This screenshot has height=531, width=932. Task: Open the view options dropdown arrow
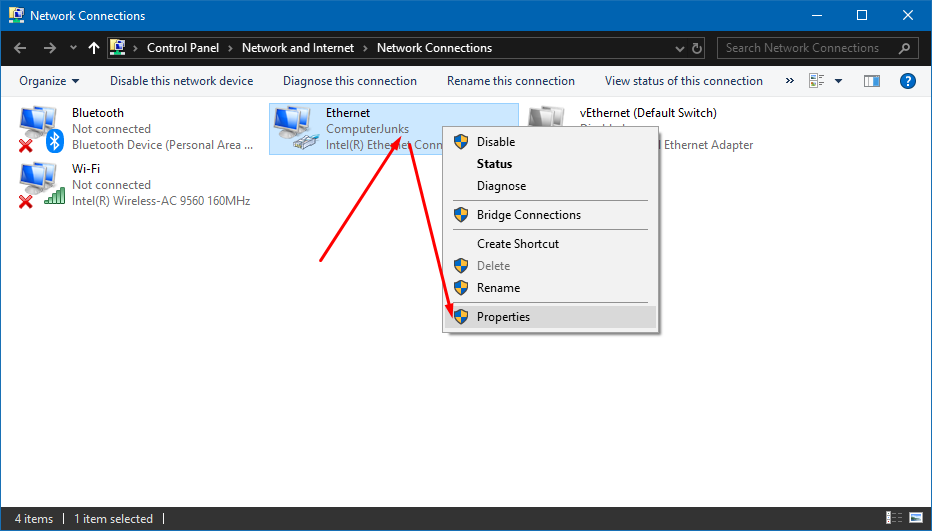(839, 81)
